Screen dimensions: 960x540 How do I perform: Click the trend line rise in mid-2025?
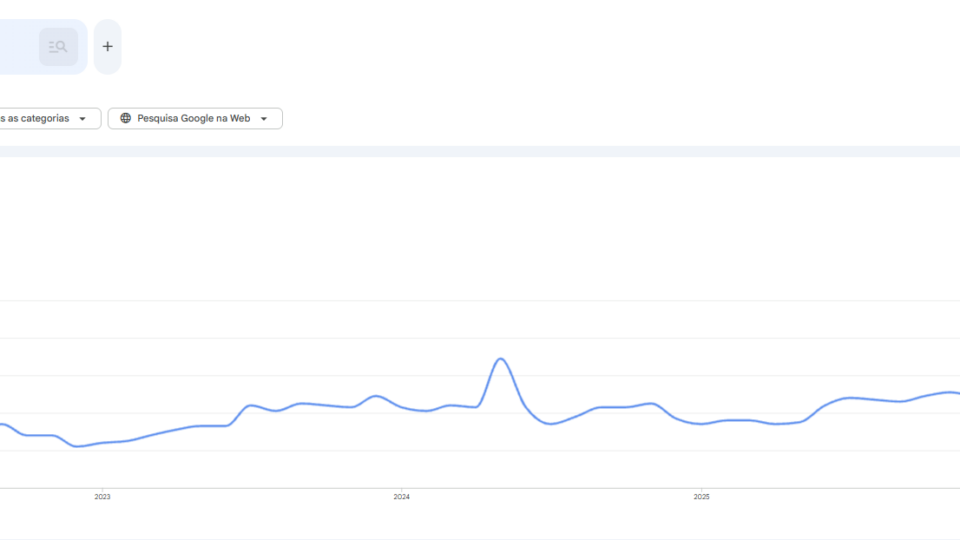point(825,407)
